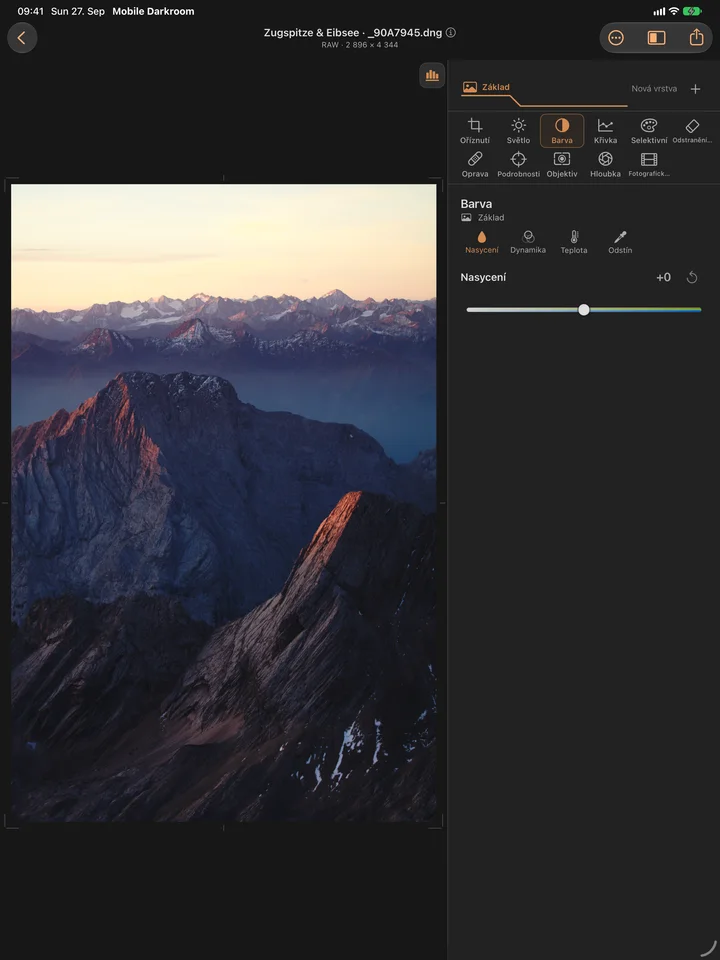Click the Nasycení saturation slider handle

pos(583,310)
